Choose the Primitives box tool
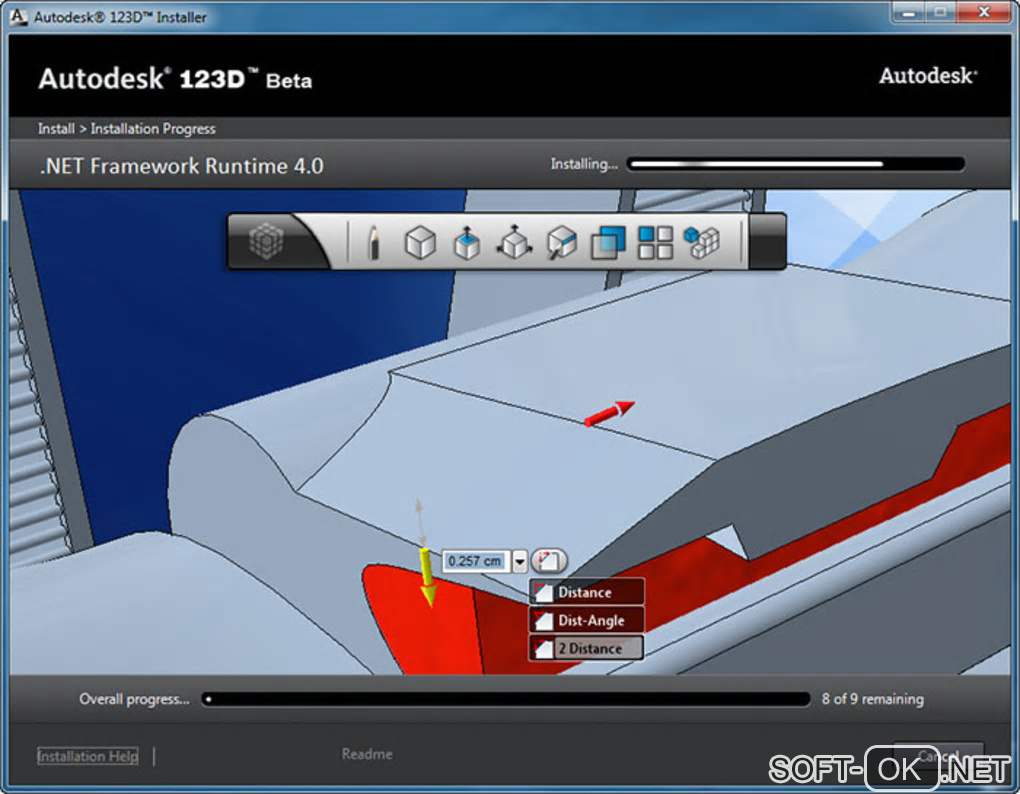Screen dimensions: 1020x794 coord(420,243)
